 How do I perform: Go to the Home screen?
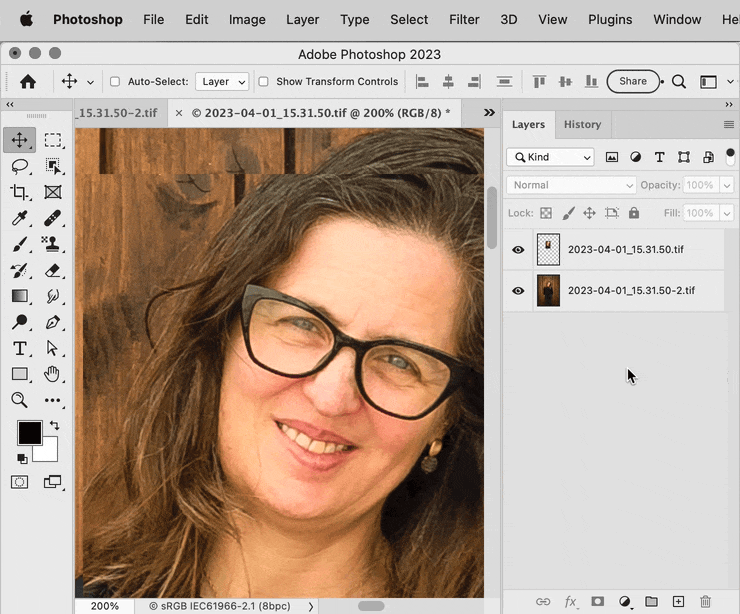coord(28,82)
